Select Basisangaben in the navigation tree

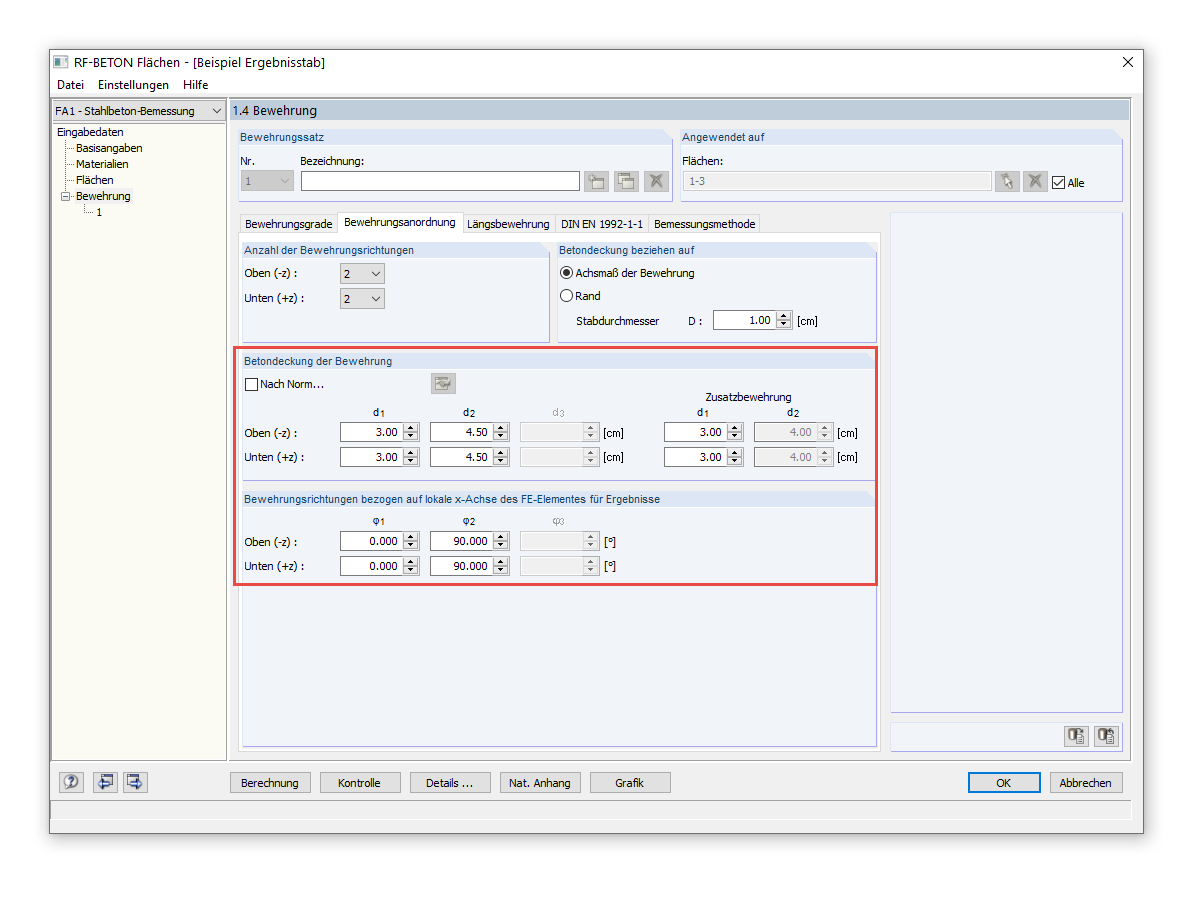pos(109,148)
